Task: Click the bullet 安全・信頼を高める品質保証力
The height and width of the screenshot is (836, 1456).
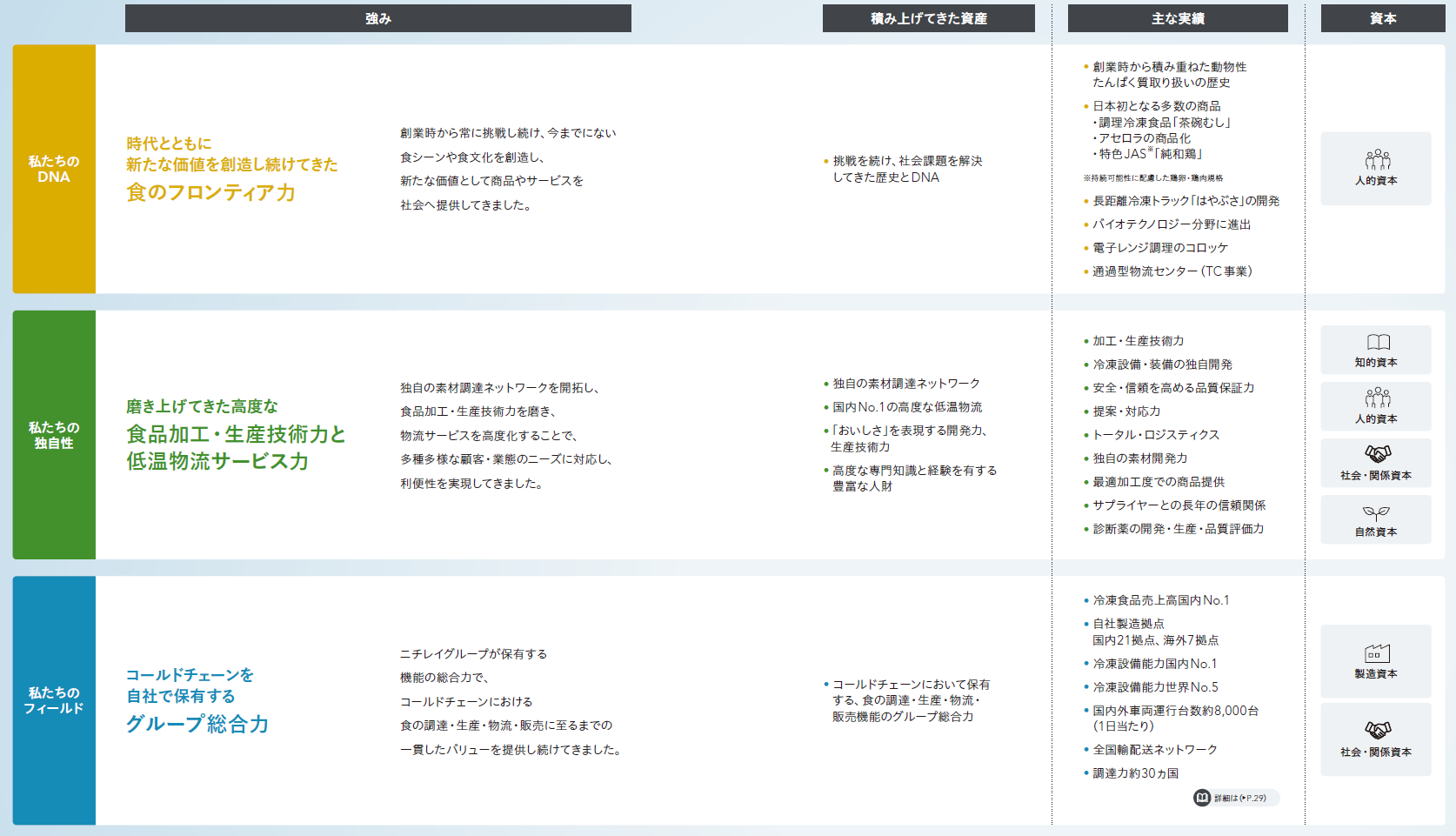Action: [1169, 388]
